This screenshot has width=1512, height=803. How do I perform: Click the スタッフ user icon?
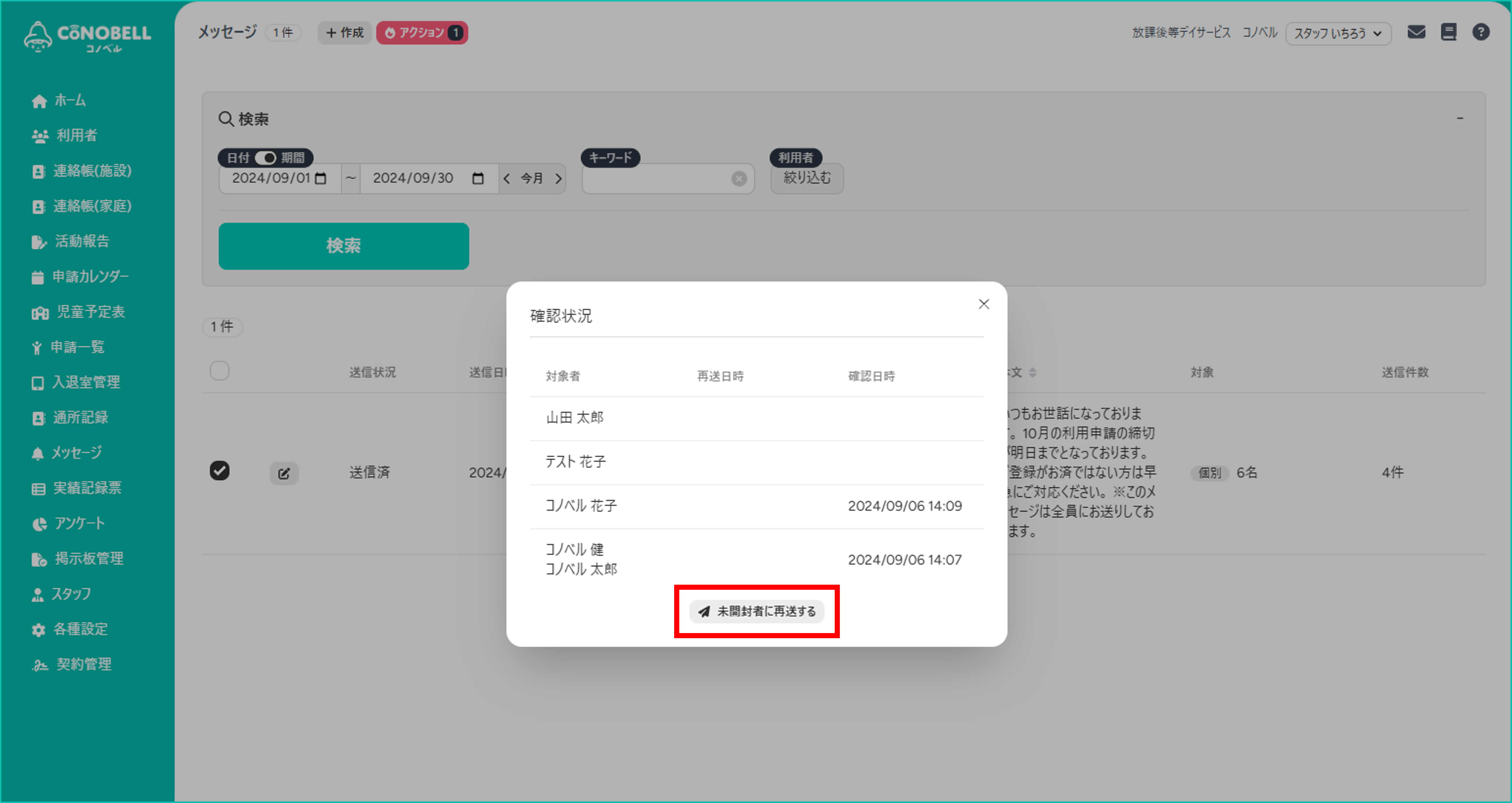[x=38, y=594]
